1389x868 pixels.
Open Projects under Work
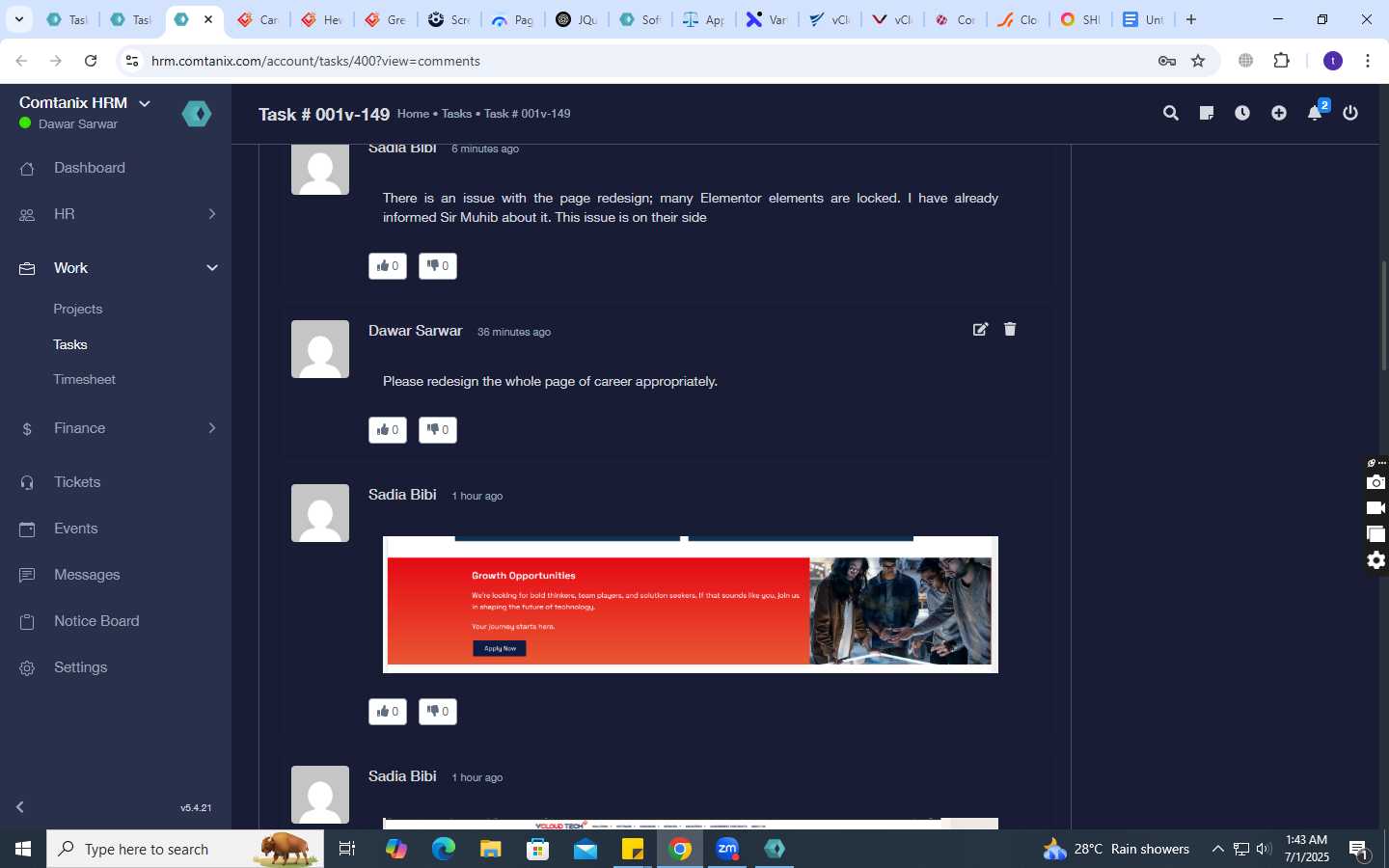click(78, 309)
